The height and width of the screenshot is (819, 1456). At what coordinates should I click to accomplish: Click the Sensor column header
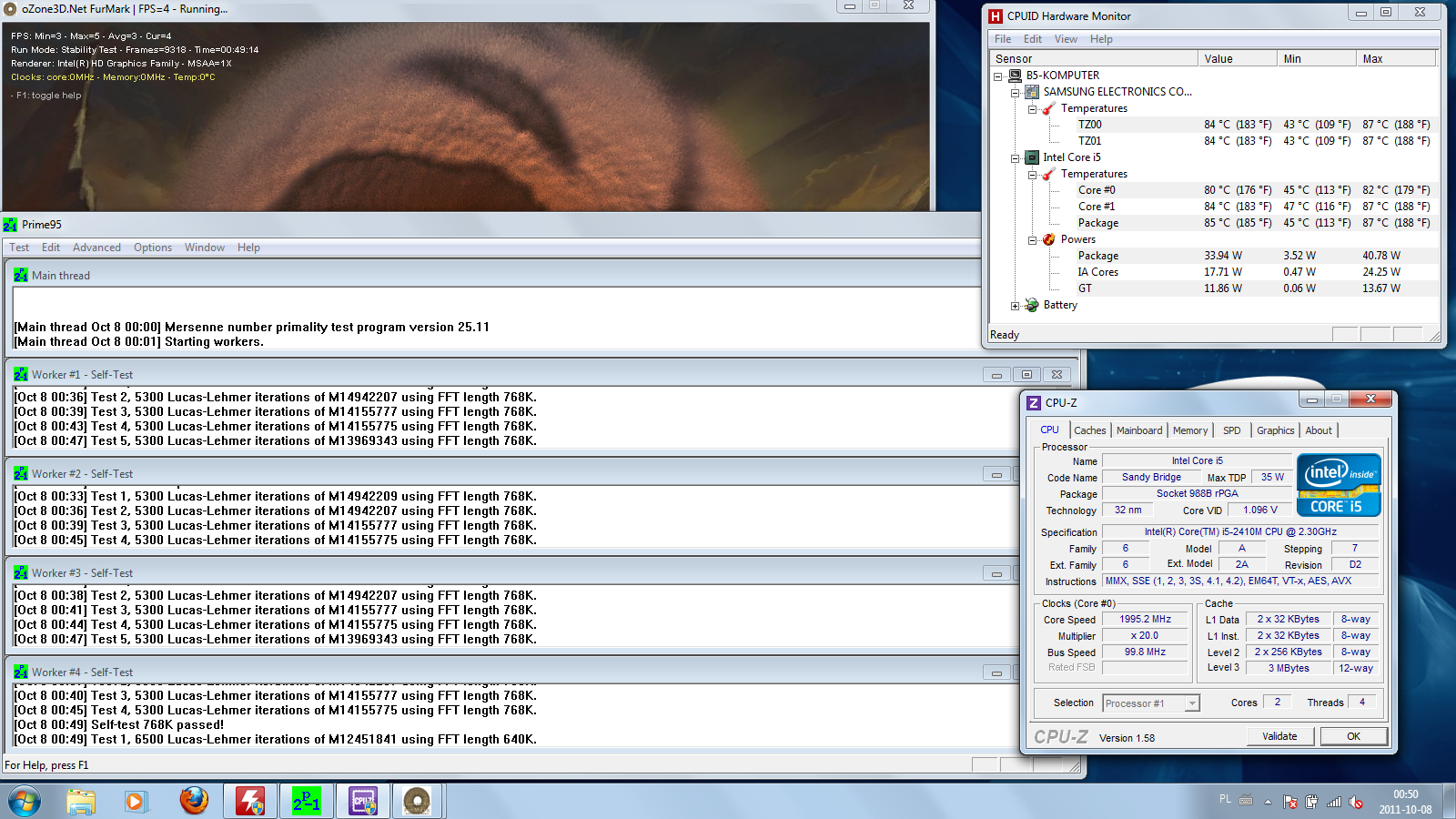point(1095,58)
